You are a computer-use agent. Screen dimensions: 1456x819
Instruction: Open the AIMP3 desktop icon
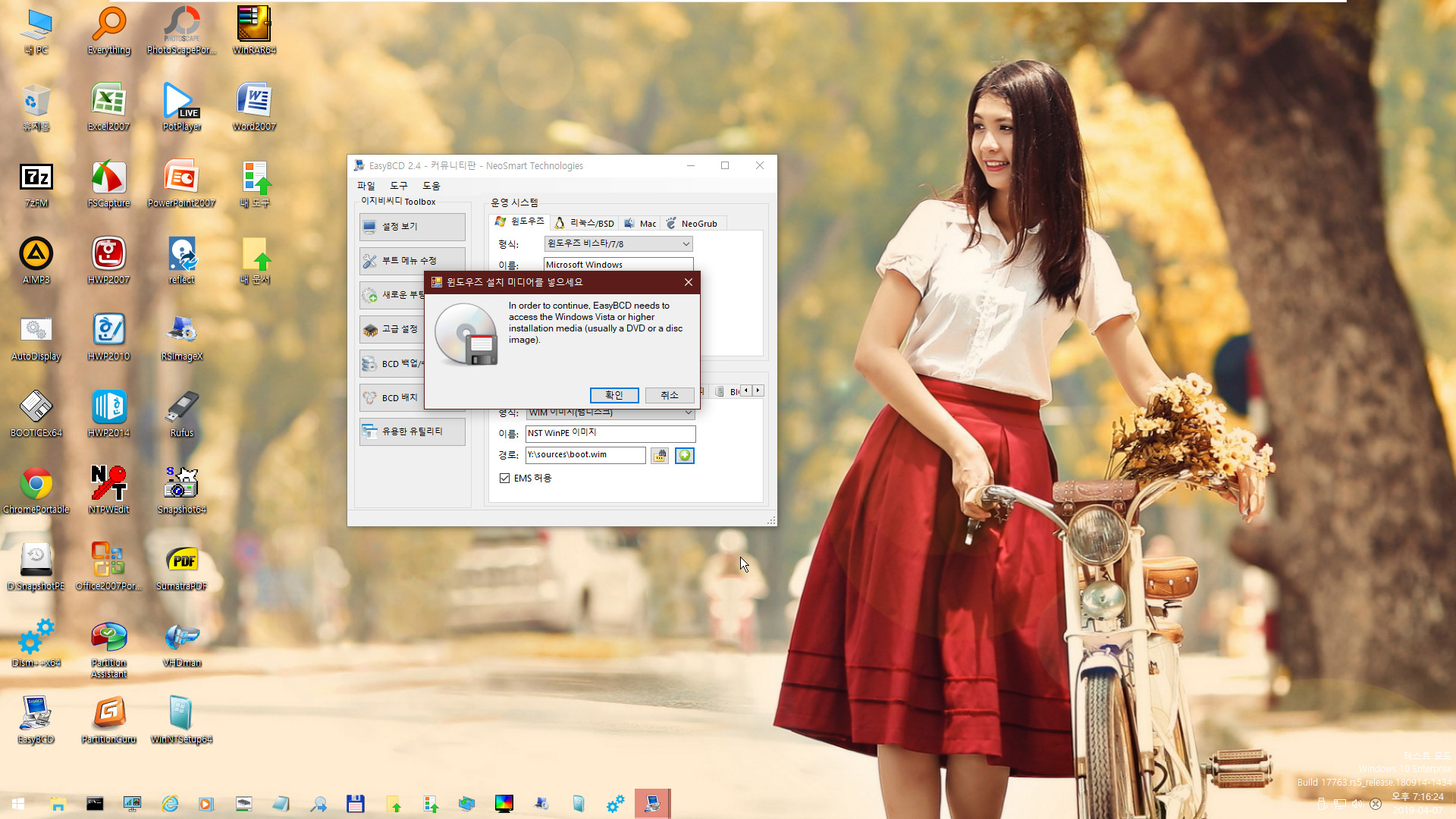click(36, 261)
